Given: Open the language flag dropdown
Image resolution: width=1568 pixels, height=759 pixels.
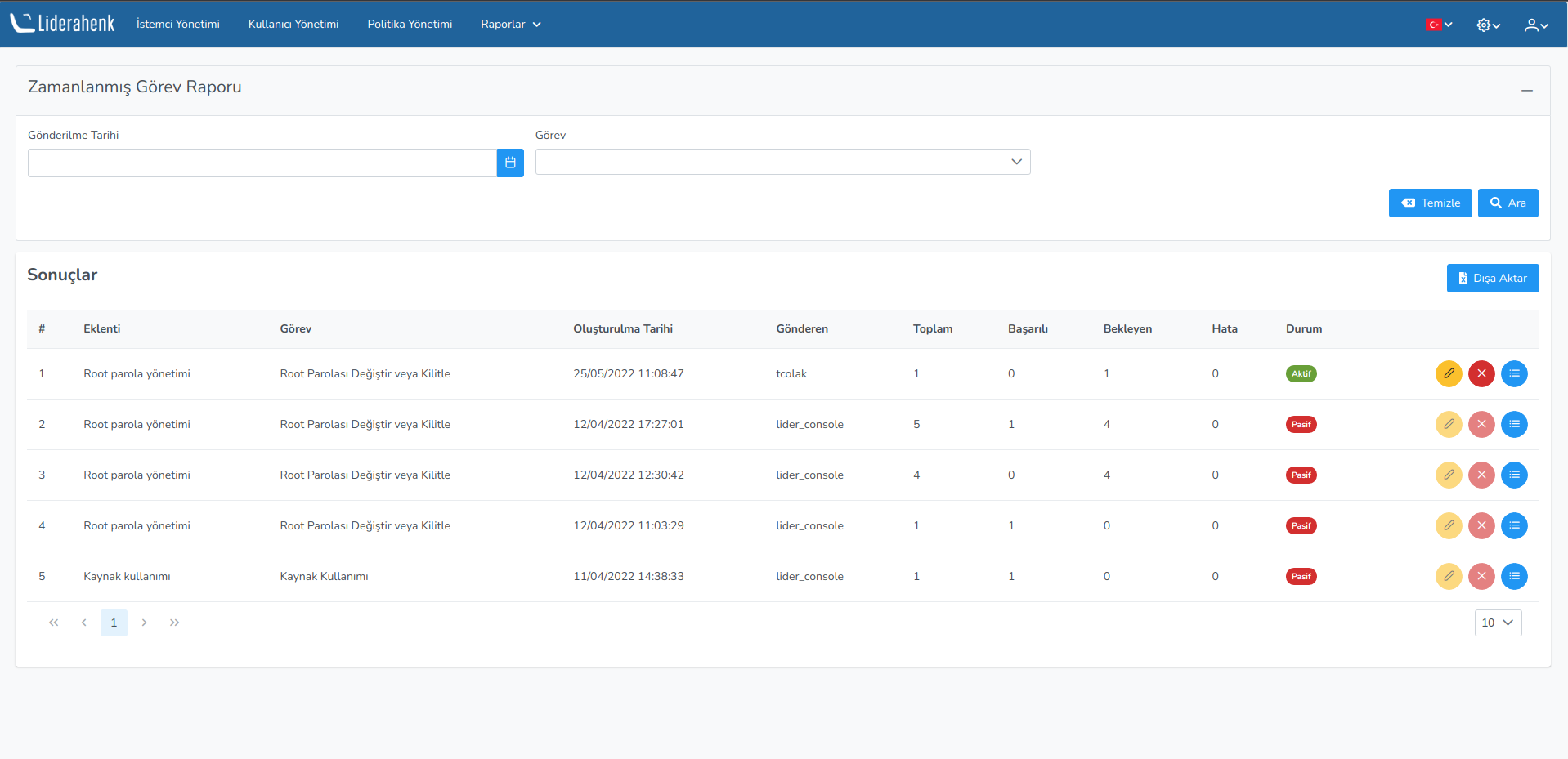Looking at the screenshot, I should 1439,25.
